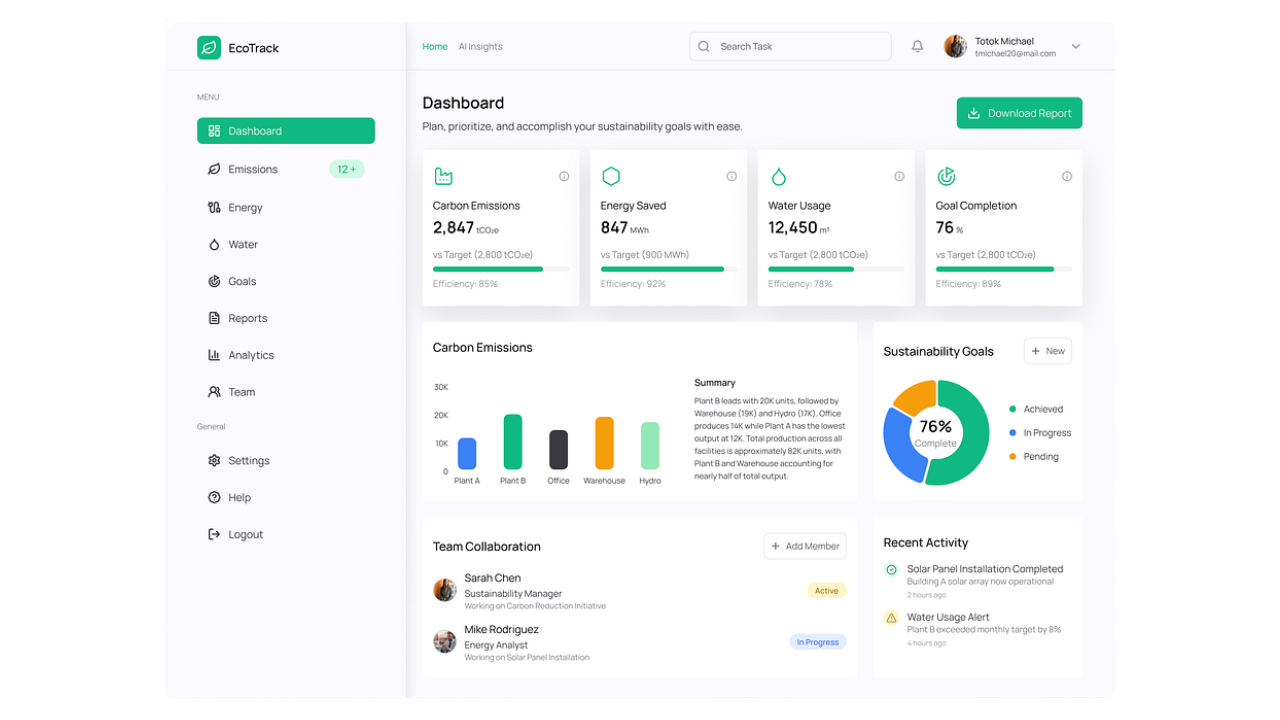Click Sarah Chen's avatar photo
Image resolution: width=1280 pixels, height=720 pixels.
(445, 590)
